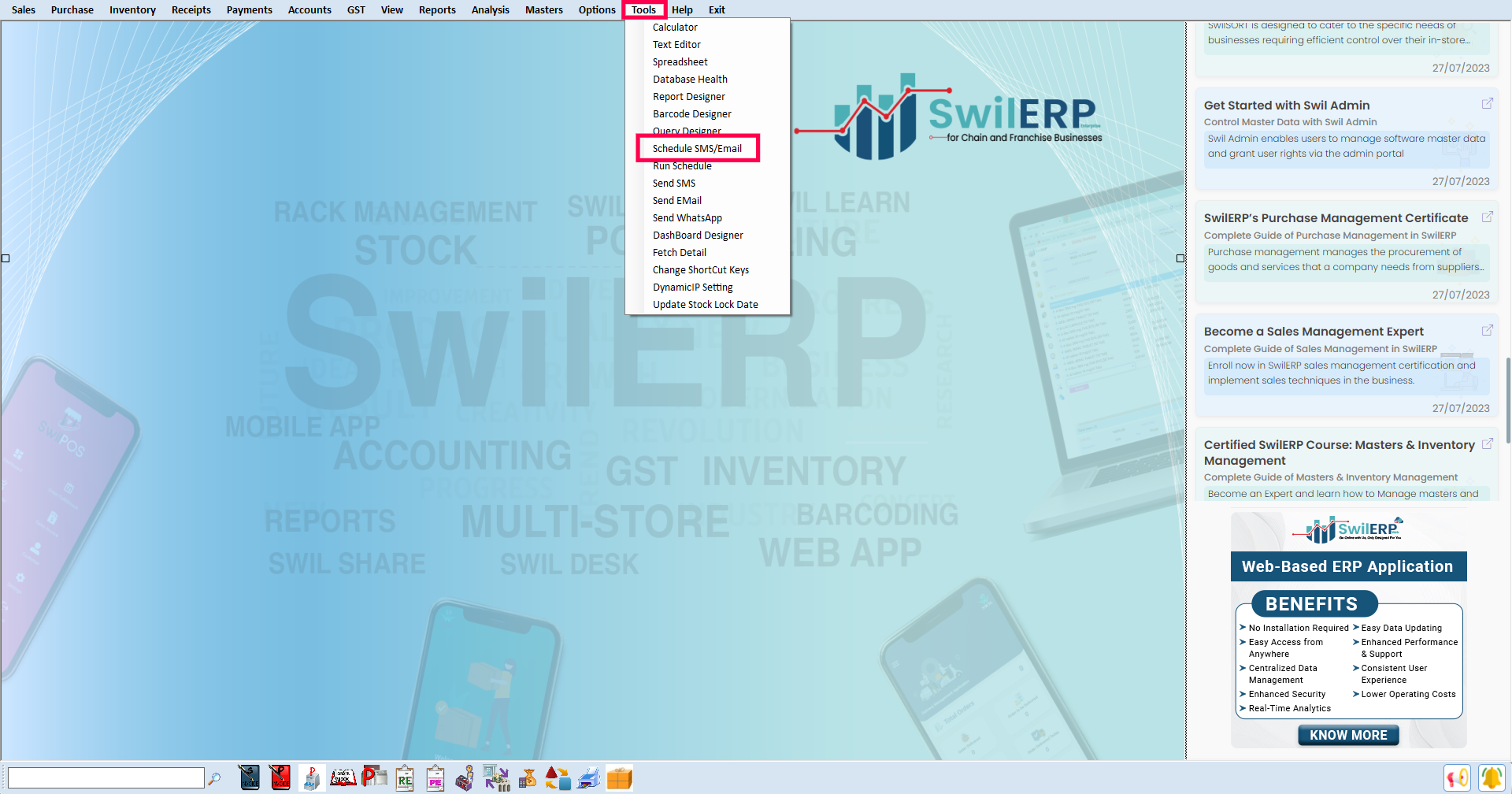Screen dimensions: 1512x794
Task: Open the Order Stock book icon
Action: pos(343,777)
